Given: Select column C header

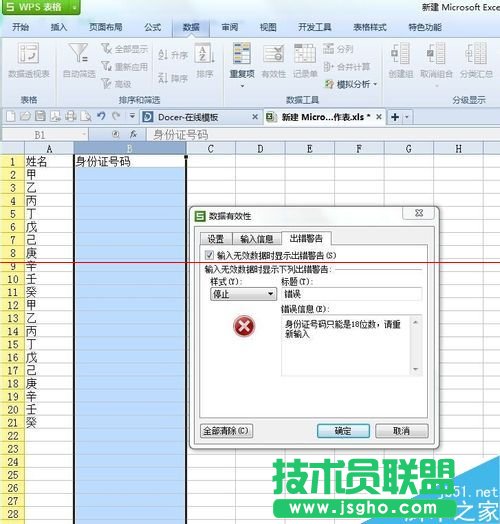Looking at the screenshot, I should [x=211, y=149].
